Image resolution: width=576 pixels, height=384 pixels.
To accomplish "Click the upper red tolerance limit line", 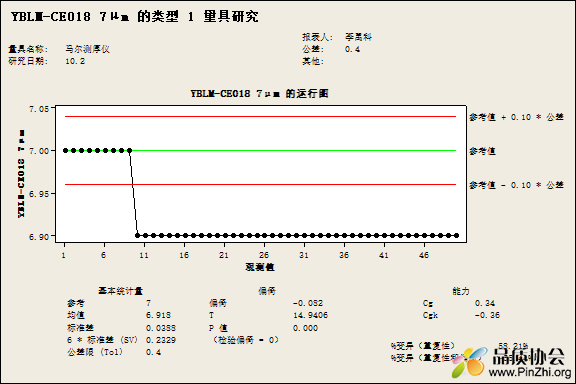I will (x=260, y=116).
